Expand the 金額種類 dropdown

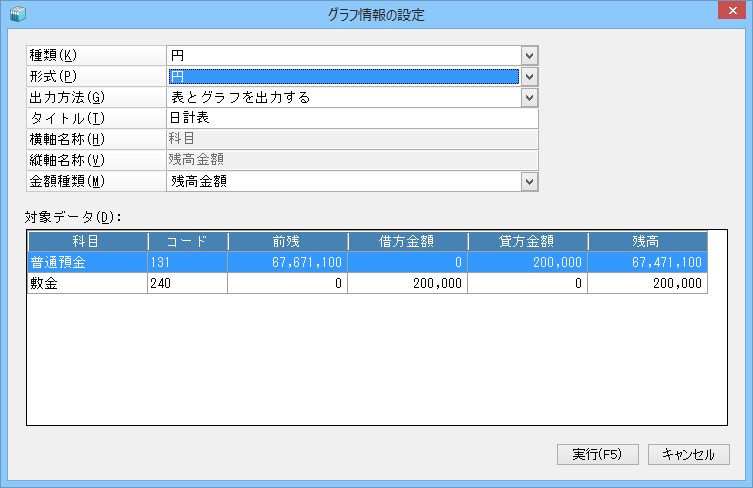530,181
